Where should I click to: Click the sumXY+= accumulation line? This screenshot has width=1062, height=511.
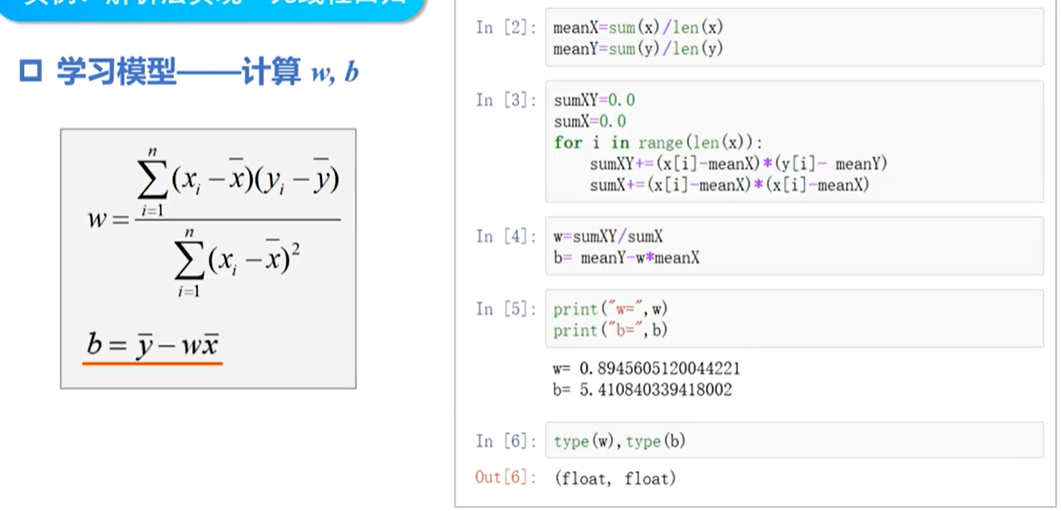[x=738, y=164]
